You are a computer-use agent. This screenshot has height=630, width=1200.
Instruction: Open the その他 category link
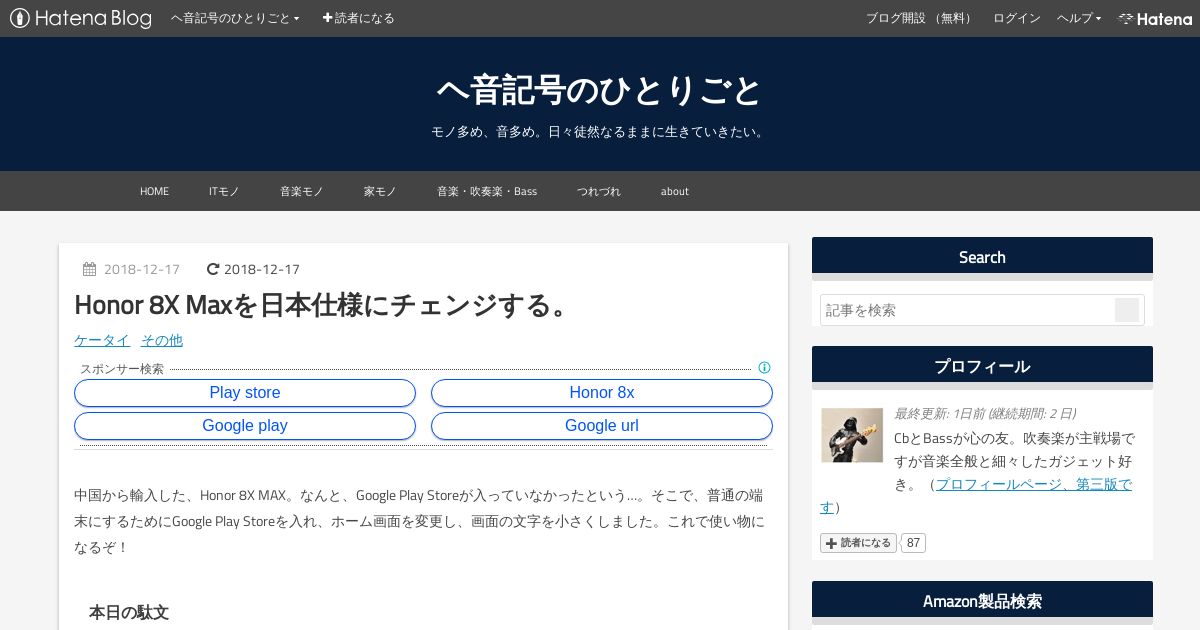coord(162,340)
